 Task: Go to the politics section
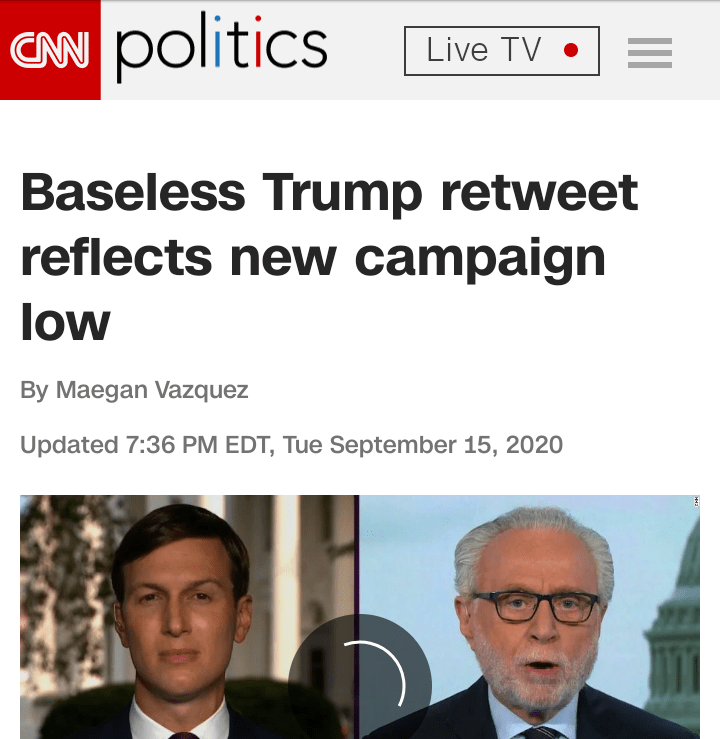(x=221, y=49)
